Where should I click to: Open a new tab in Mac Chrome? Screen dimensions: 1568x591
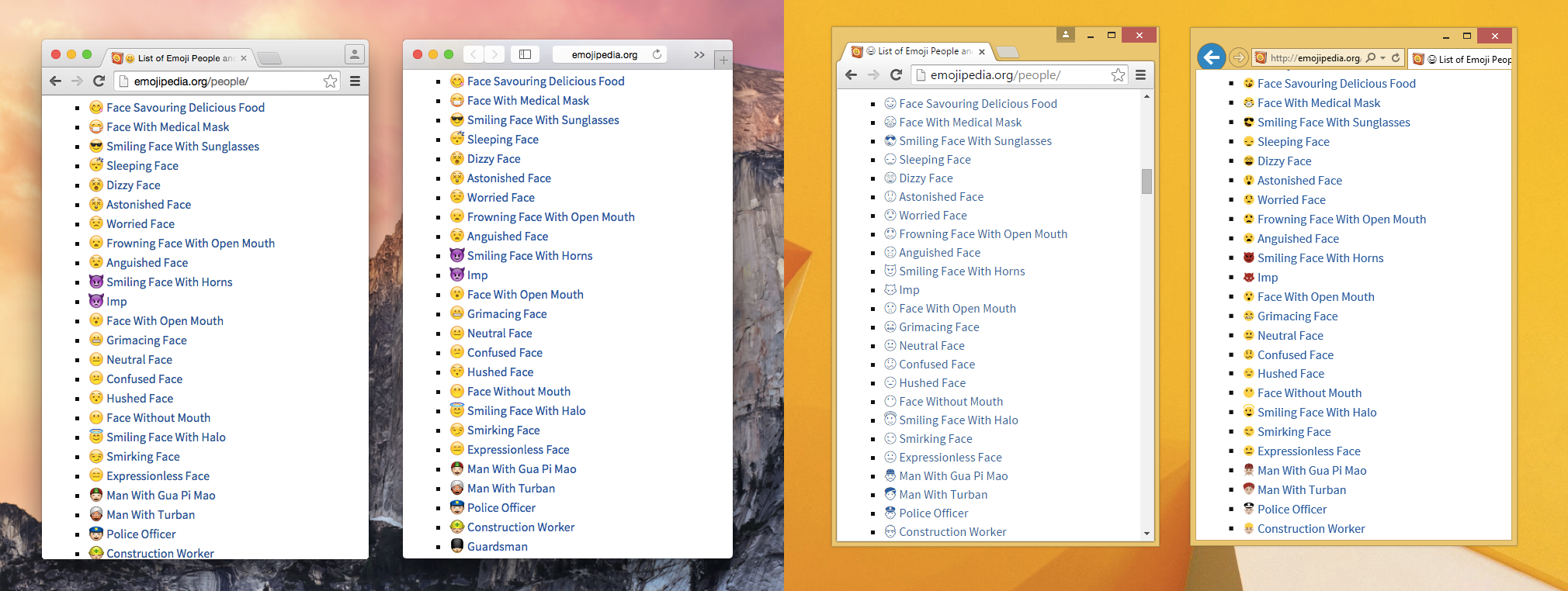pos(269,58)
